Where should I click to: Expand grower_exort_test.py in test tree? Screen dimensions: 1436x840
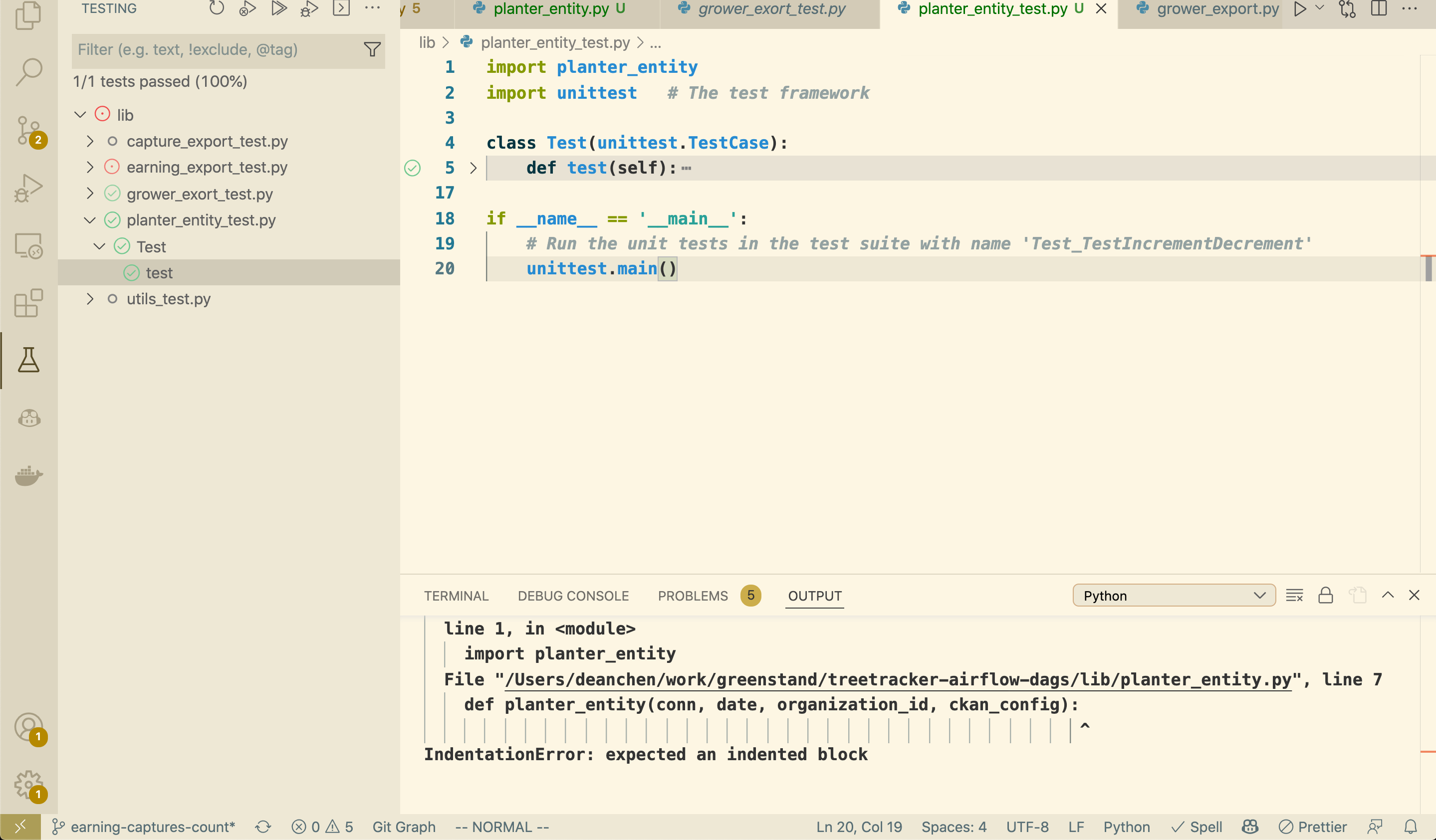(89, 194)
